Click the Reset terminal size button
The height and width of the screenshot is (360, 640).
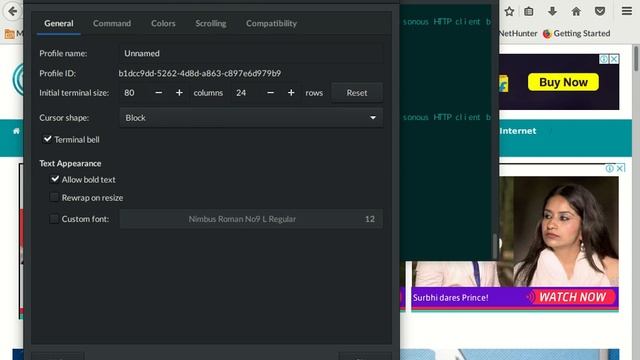tap(357, 93)
